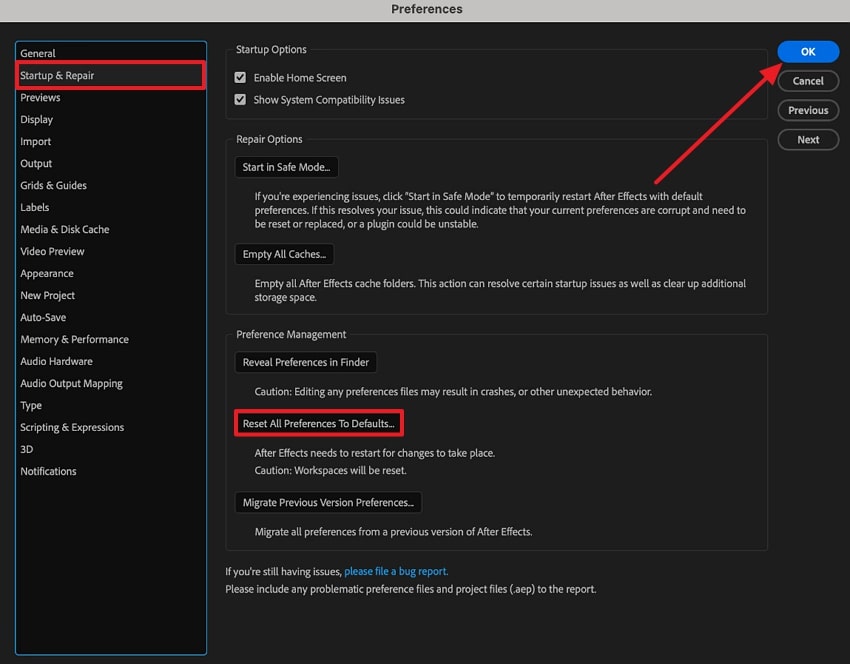Open the 'please file a bug report' link
Screen dimensions: 850x664
(x=396, y=571)
